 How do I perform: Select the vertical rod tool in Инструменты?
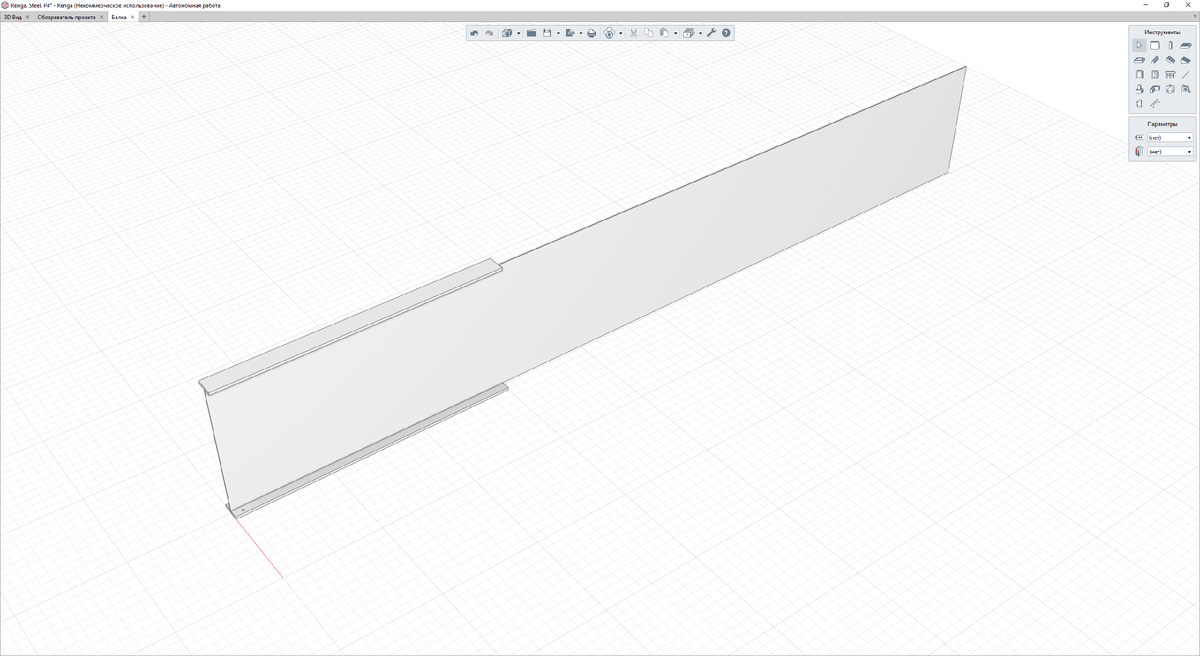[1170, 45]
